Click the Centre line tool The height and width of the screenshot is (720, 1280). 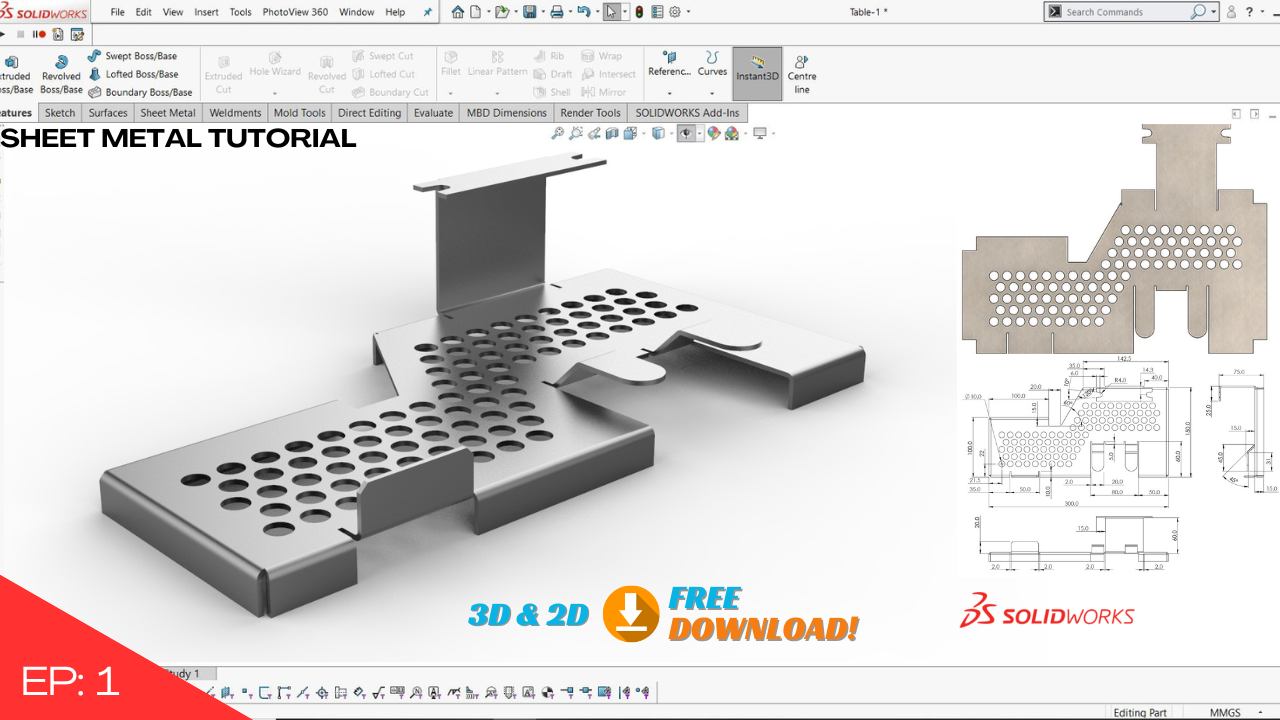(x=802, y=74)
